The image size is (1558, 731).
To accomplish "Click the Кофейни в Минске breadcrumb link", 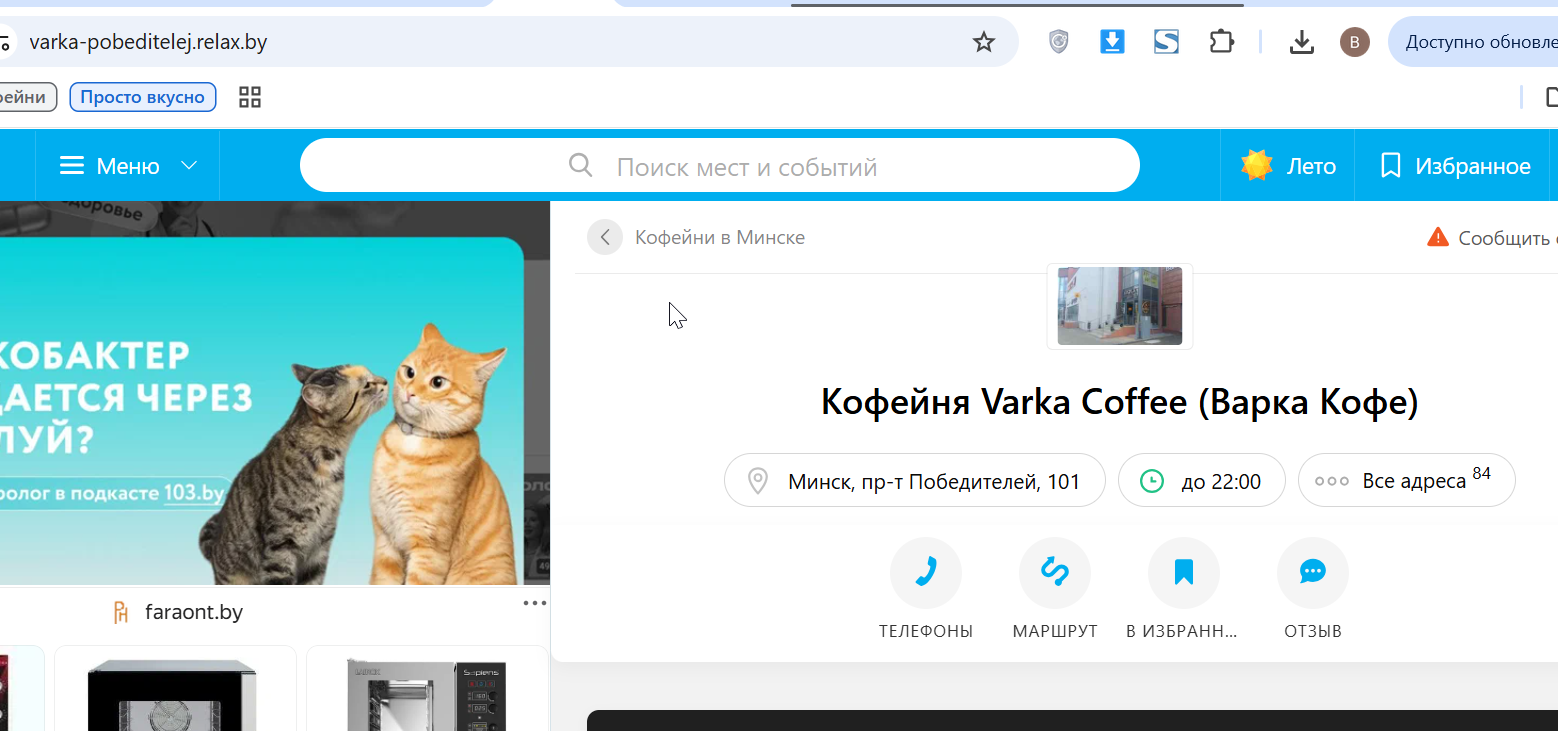I will [x=720, y=237].
